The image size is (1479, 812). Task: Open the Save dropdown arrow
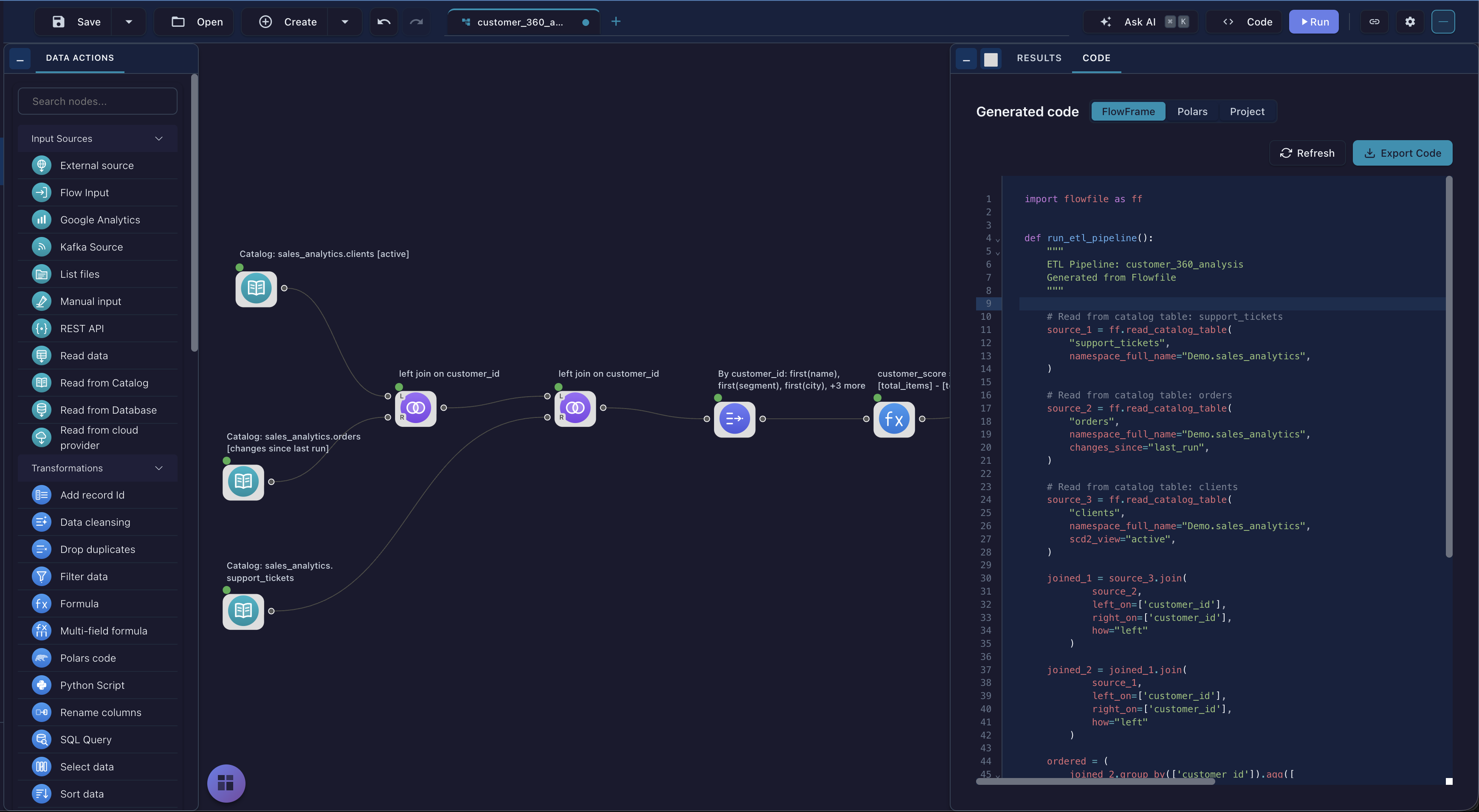[129, 22]
